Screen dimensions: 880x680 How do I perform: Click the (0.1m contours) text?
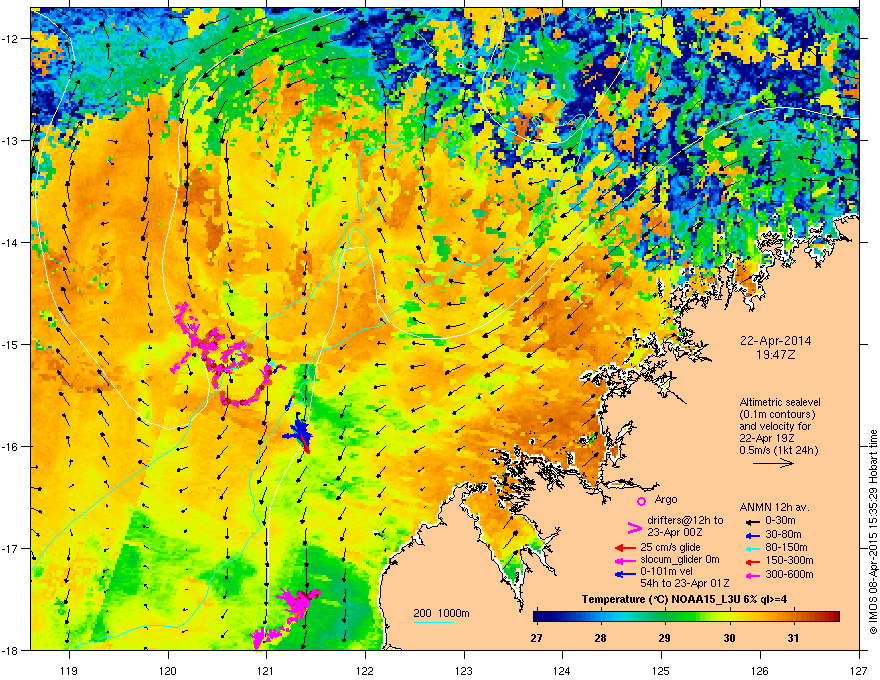pyautogui.click(x=777, y=415)
